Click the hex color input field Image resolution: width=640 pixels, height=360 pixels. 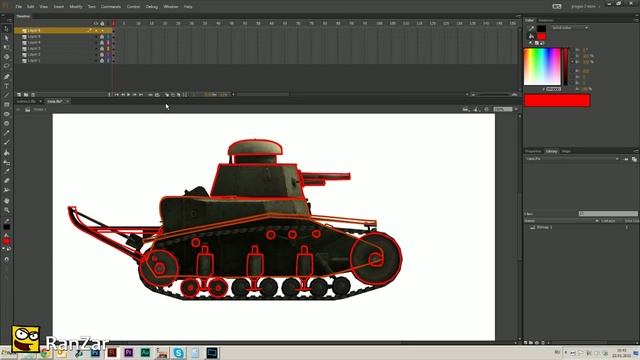[x=553, y=89]
